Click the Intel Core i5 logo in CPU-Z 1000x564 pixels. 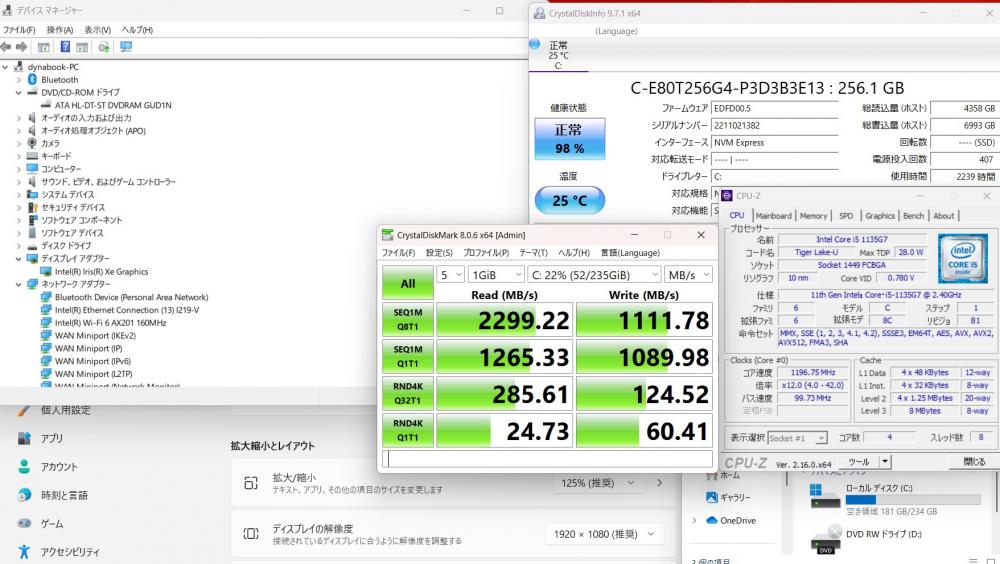point(962,258)
